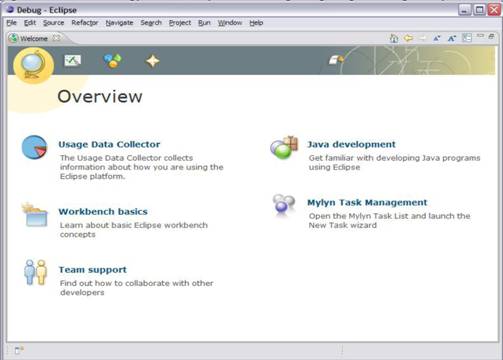Viewport: 503px width, 360px height.
Task: Maximize the Eclipse window
Action: click(479, 10)
